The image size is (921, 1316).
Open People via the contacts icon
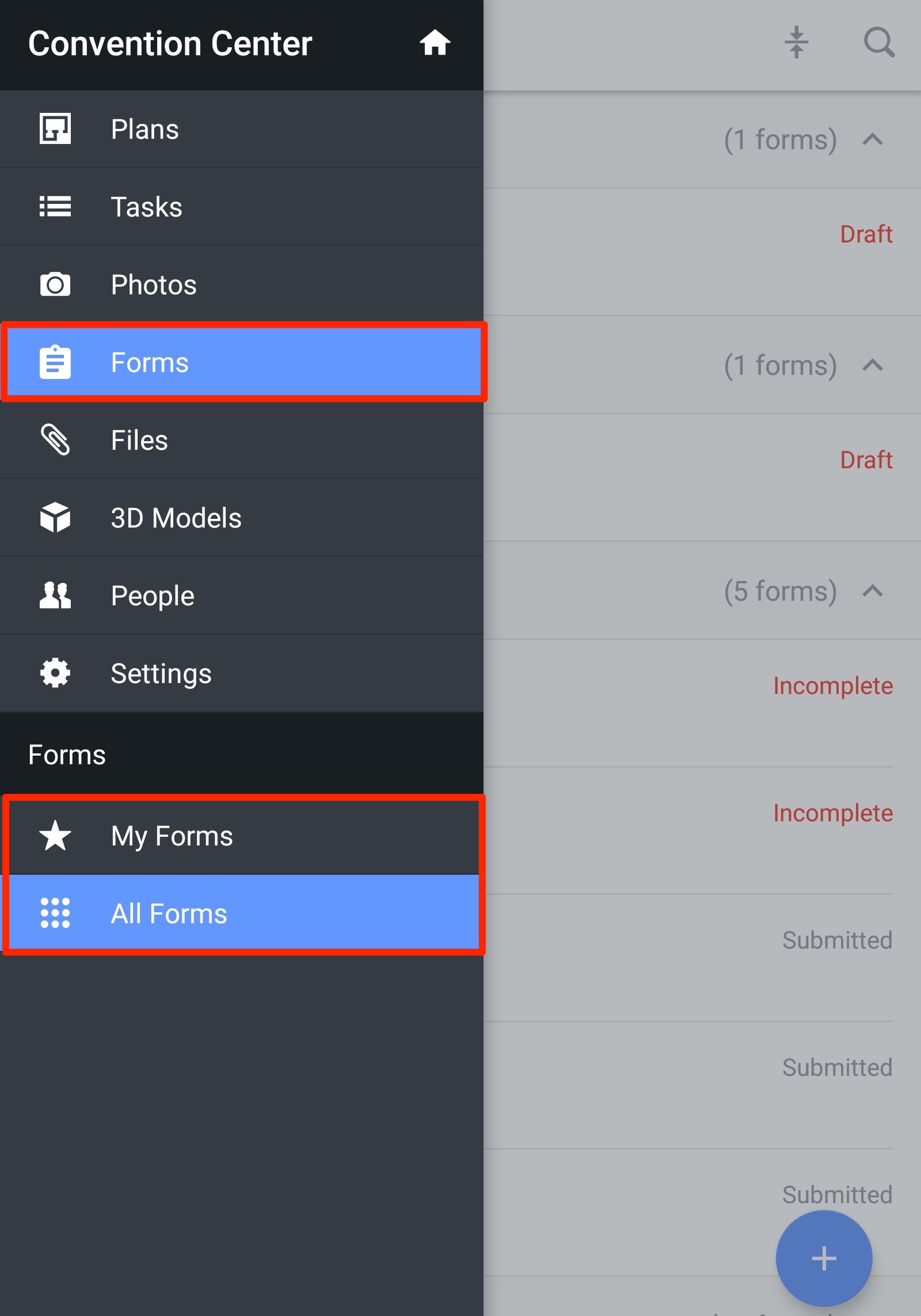55,596
